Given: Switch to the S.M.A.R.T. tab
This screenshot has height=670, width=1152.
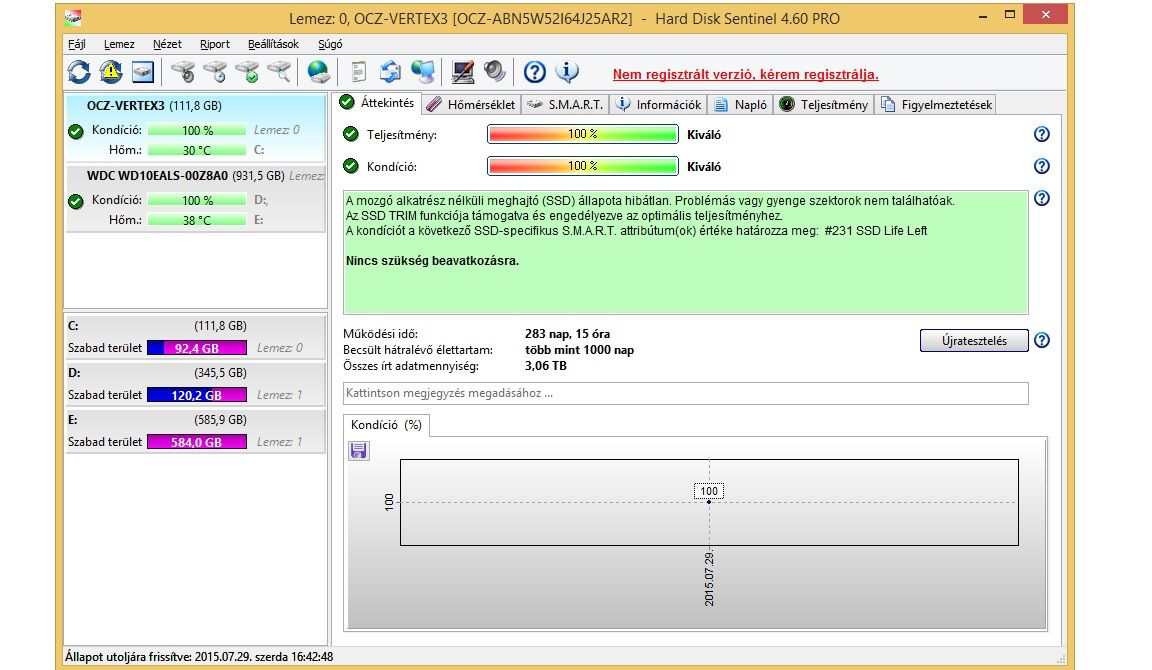Looking at the screenshot, I should point(565,104).
